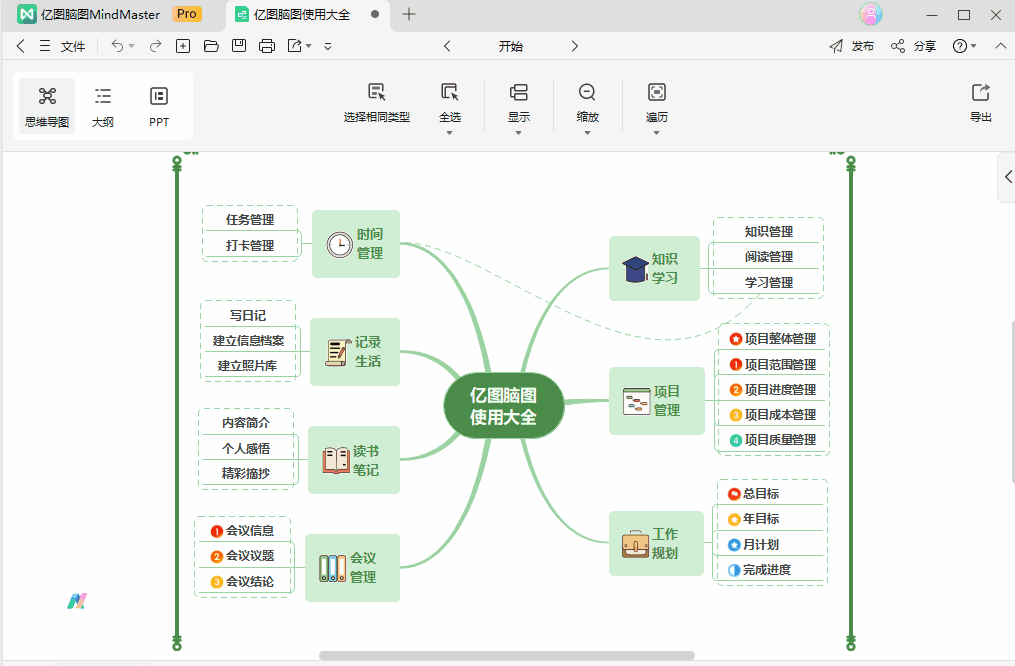Save the document with the disk icon

click(x=239, y=46)
